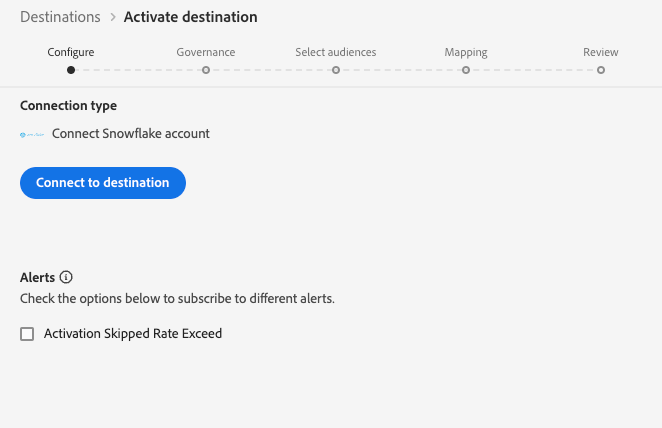The image size is (662, 428).
Task: Jump to the Governance step label
Action: point(205,52)
